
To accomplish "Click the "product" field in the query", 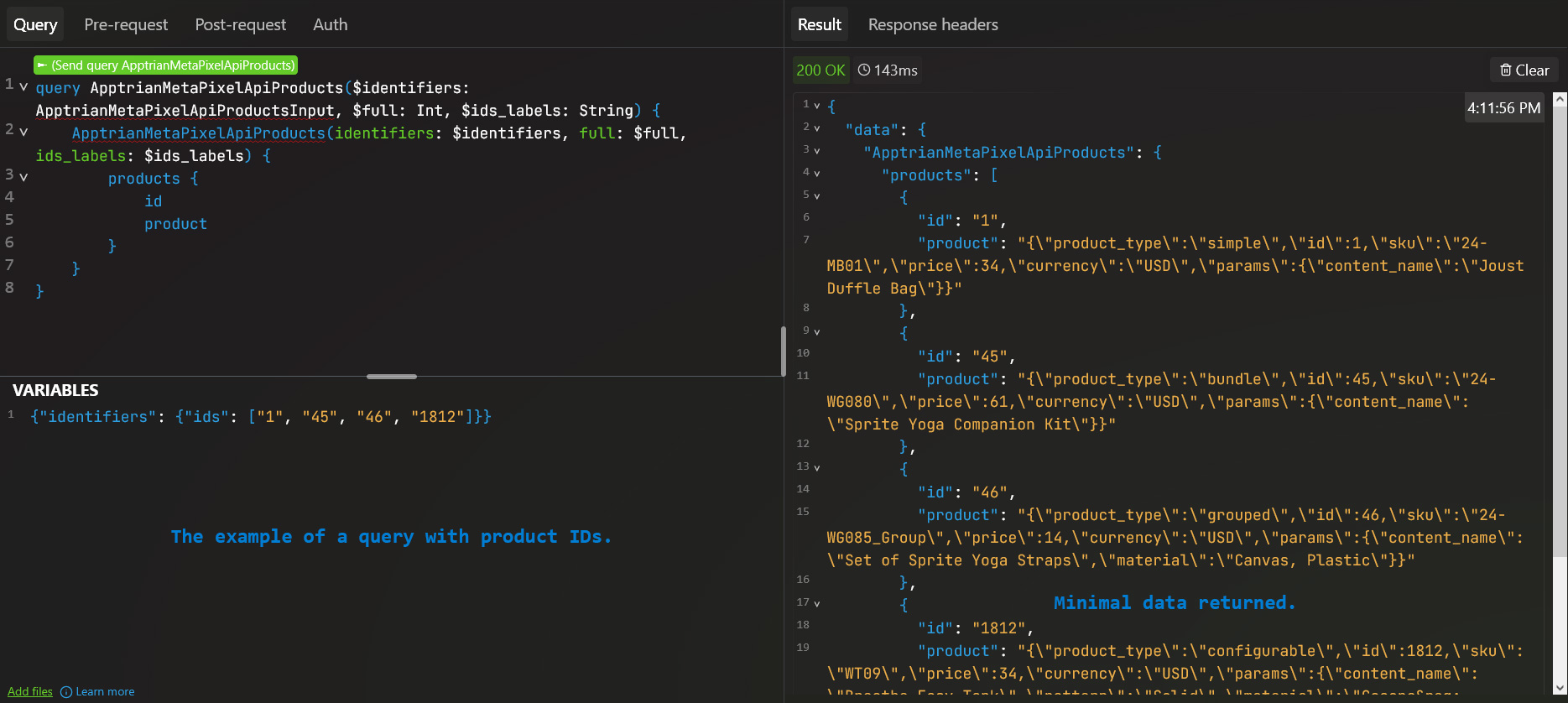I will [x=175, y=224].
